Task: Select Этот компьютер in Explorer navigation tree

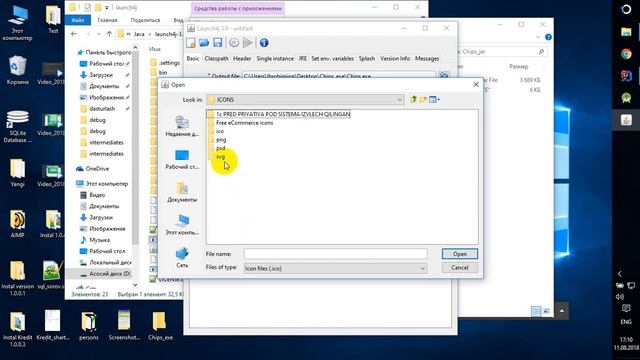Action: (102, 184)
